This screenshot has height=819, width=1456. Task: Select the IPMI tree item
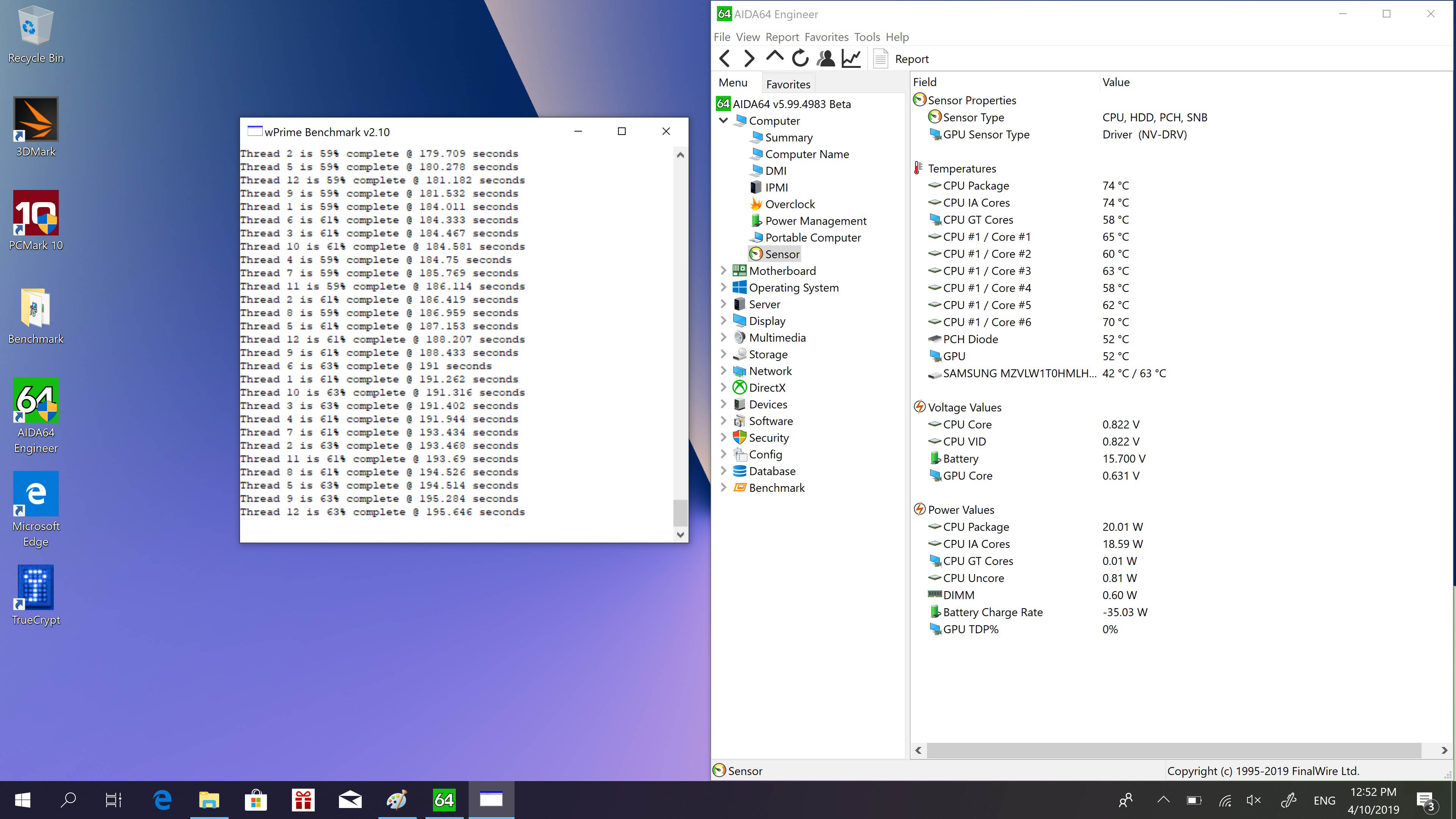[x=769, y=187]
